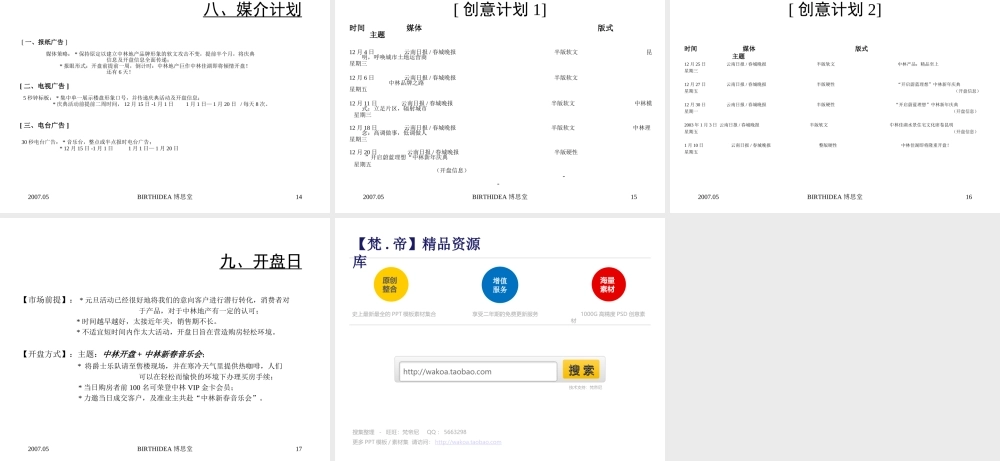Click the 2007.05 date on slide 14

point(38,197)
